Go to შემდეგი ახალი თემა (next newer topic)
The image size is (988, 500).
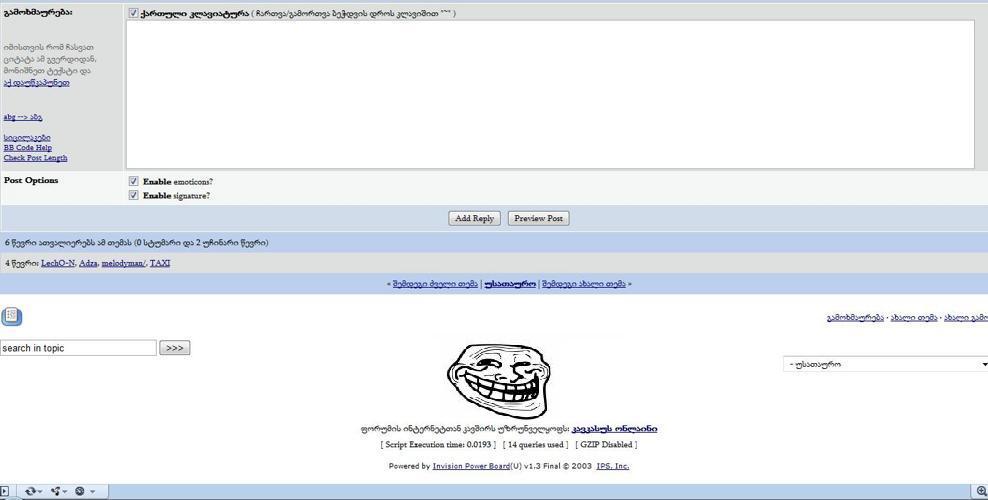point(584,284)
